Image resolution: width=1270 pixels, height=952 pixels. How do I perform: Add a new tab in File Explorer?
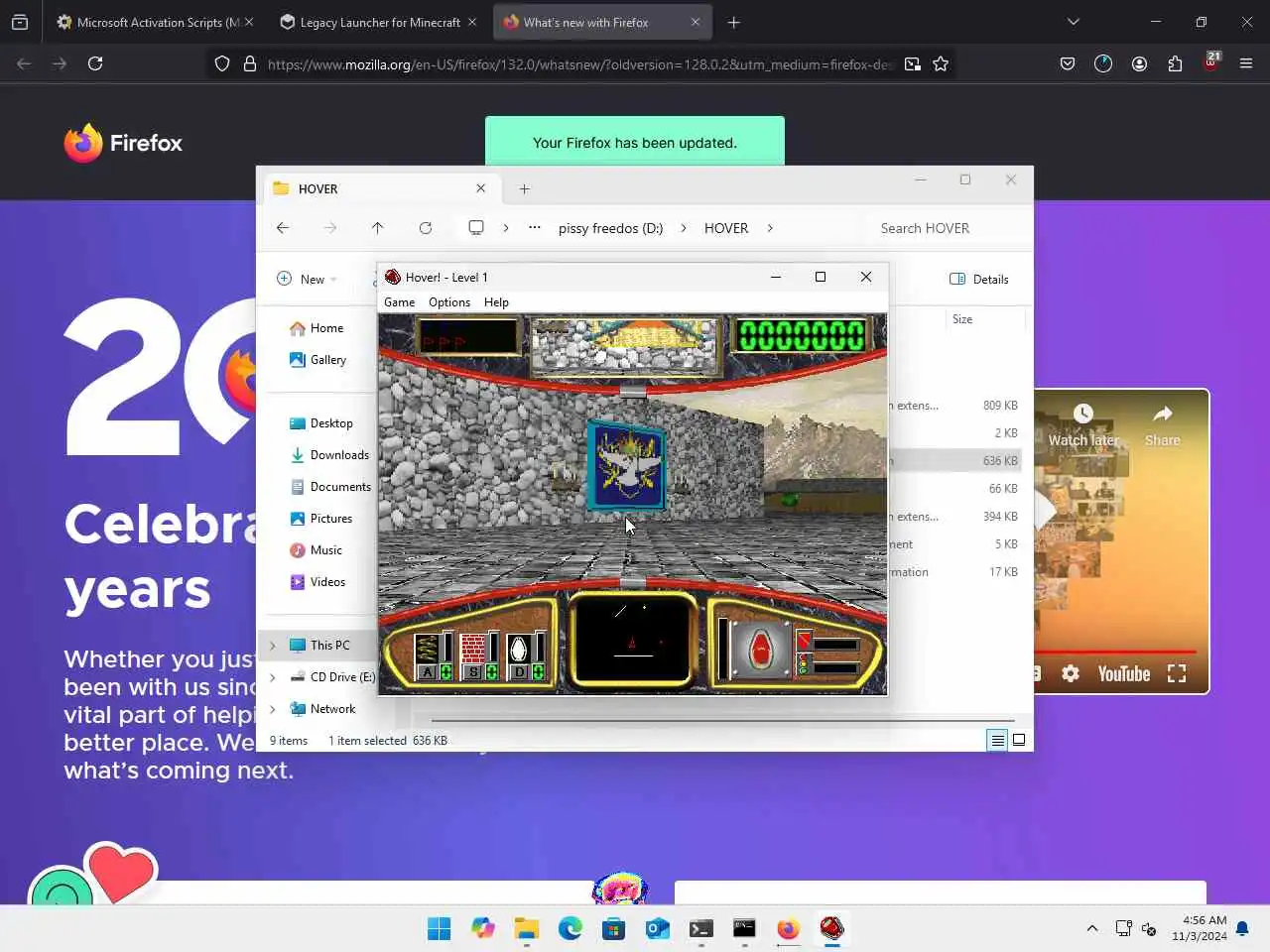click(524, 188)
